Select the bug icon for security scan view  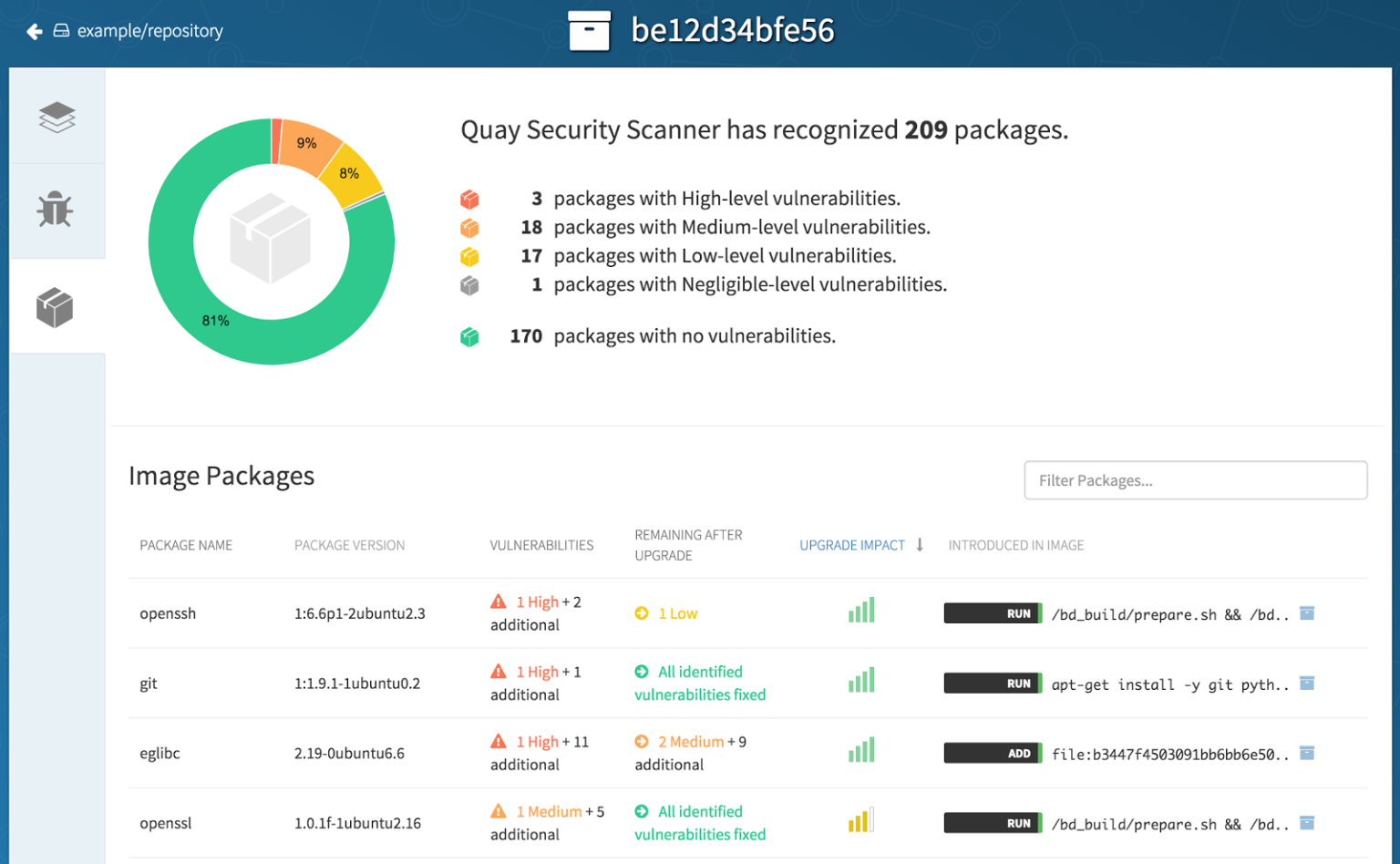[57, 209]
